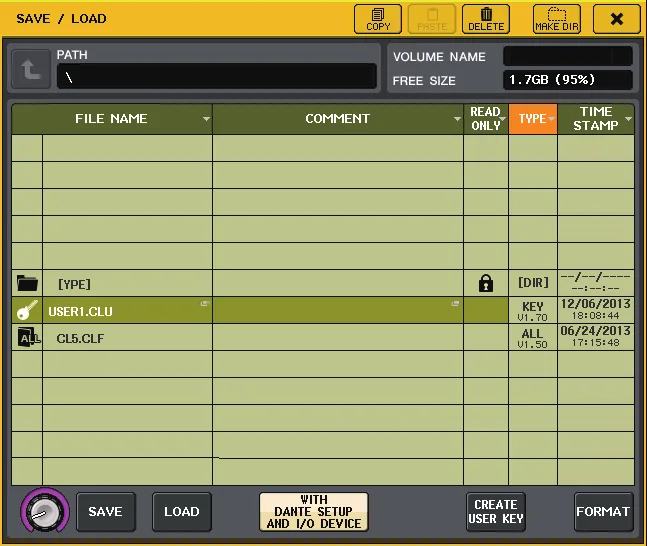The width and height of the screenshot is (647, 546).
Task: Click the FREE SIZE value 1.7GB (95%)
Action: [x=568, y=80]
